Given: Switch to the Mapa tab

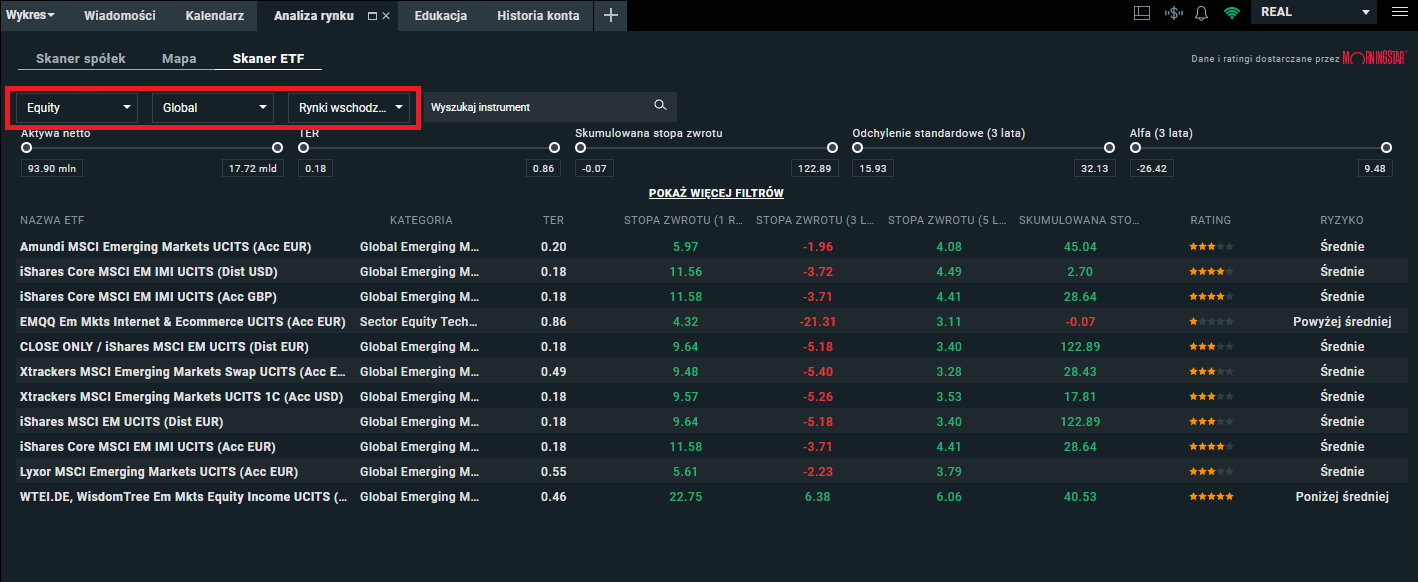Looking at the screenshot, I should (x=179, y=58).
